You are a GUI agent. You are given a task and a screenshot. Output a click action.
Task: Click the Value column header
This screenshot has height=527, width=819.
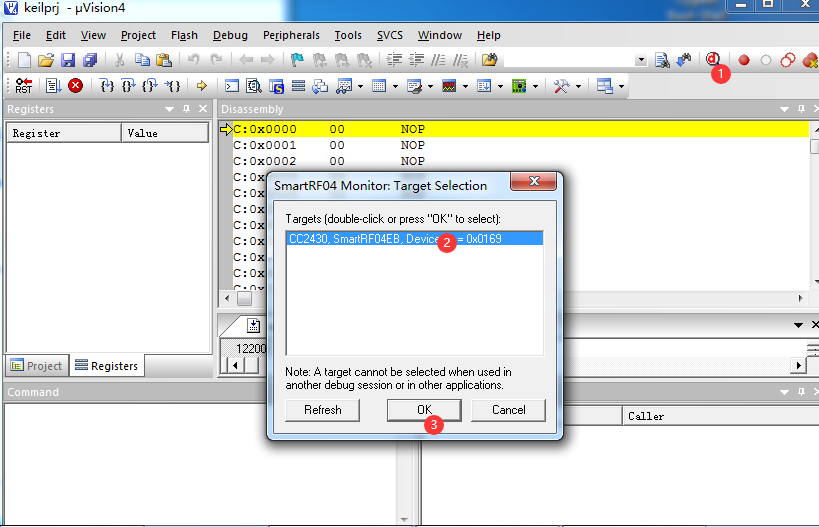[165, 133]
